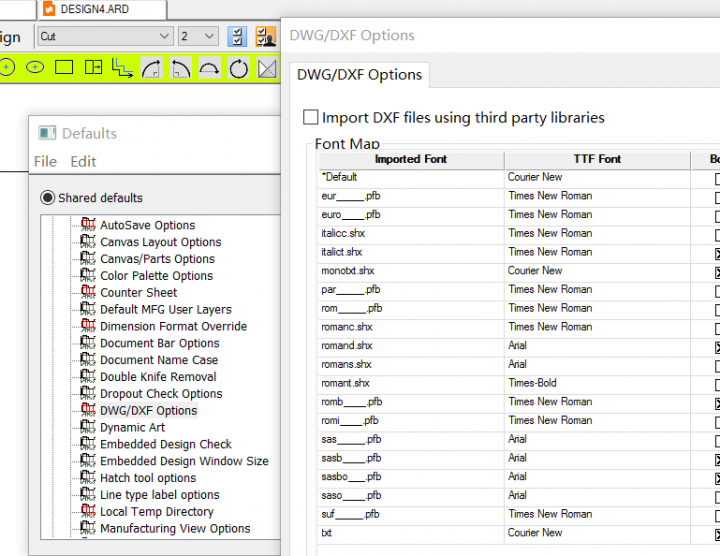Open the File menu in Defaults
The image size is (720, 556).
click(45, 161)
